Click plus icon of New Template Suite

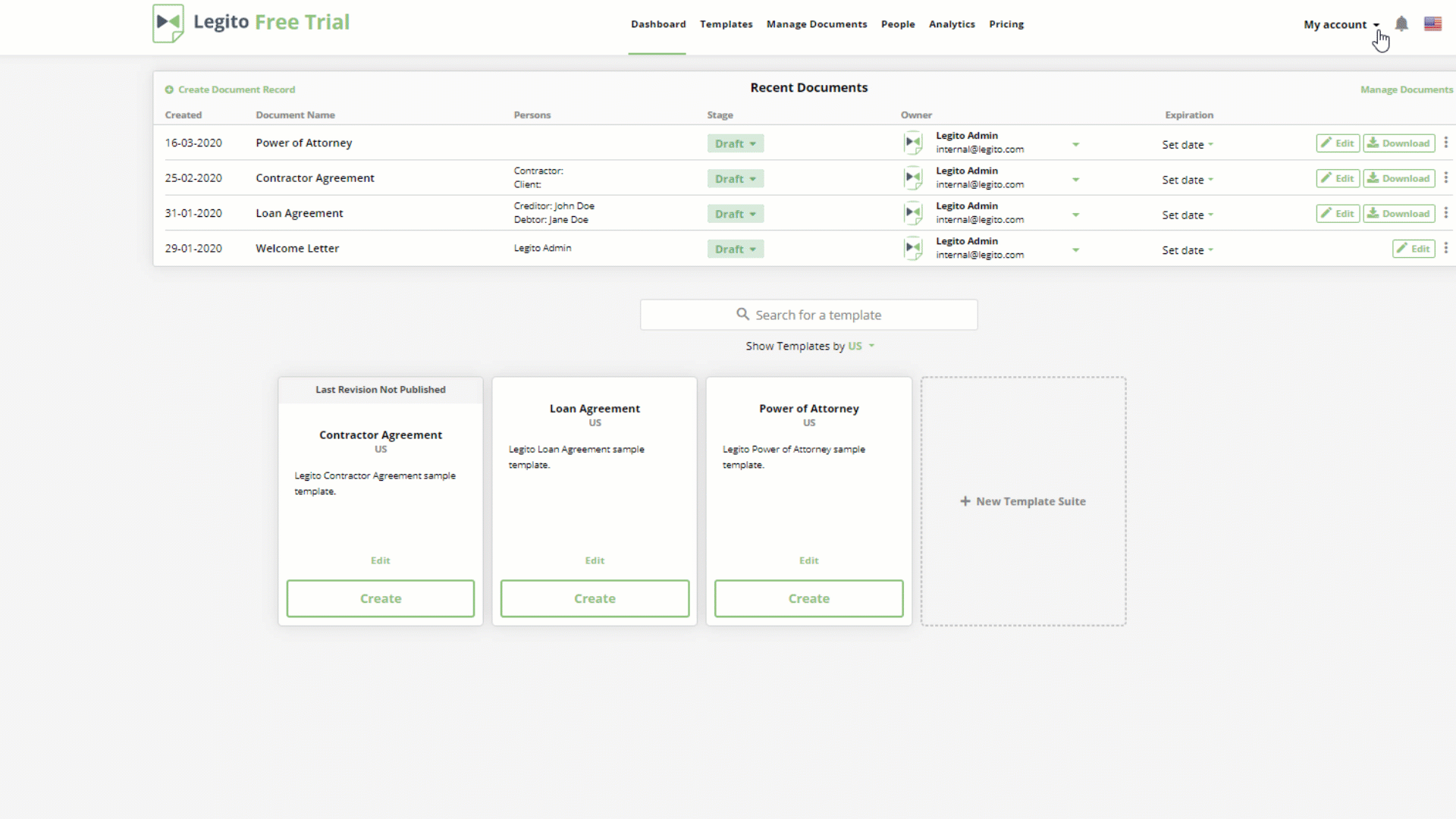[965, 501]
